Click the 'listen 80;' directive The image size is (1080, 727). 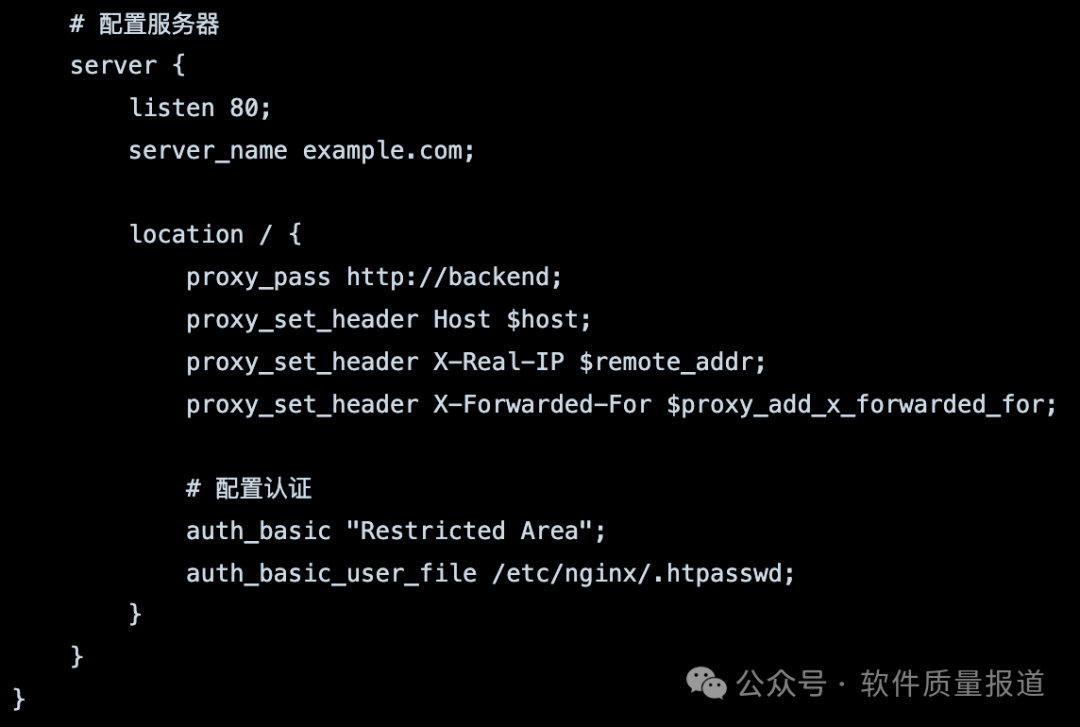[200, 108]
